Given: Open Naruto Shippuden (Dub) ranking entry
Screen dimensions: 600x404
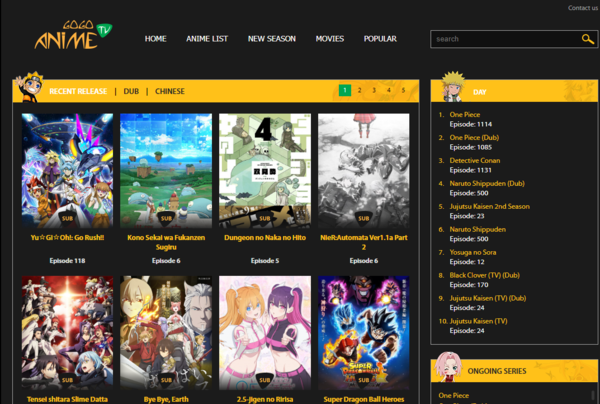Looking at the screenshot, I should point(487,183).
